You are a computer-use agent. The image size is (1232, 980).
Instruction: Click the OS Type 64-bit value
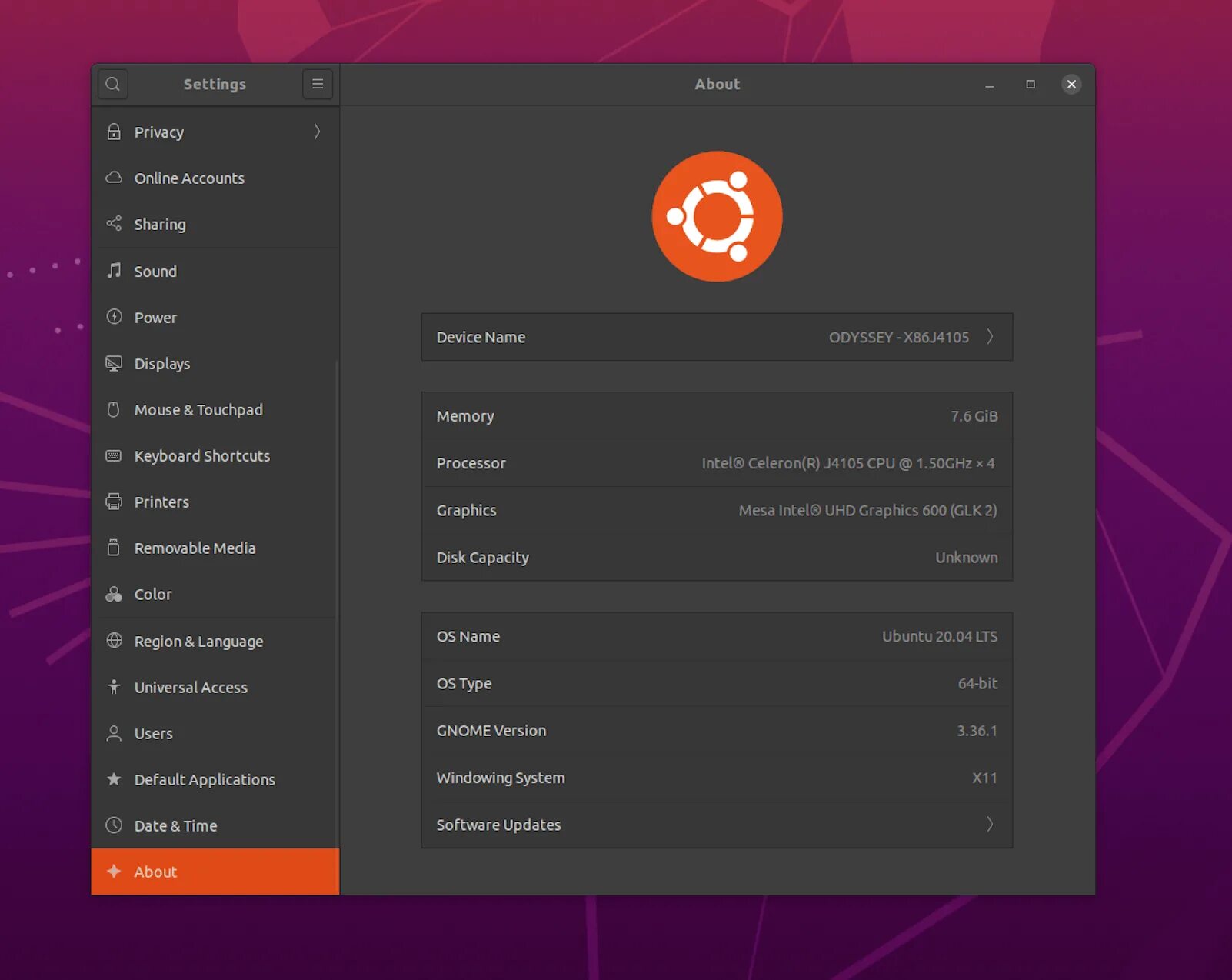[x=977, y=683]
